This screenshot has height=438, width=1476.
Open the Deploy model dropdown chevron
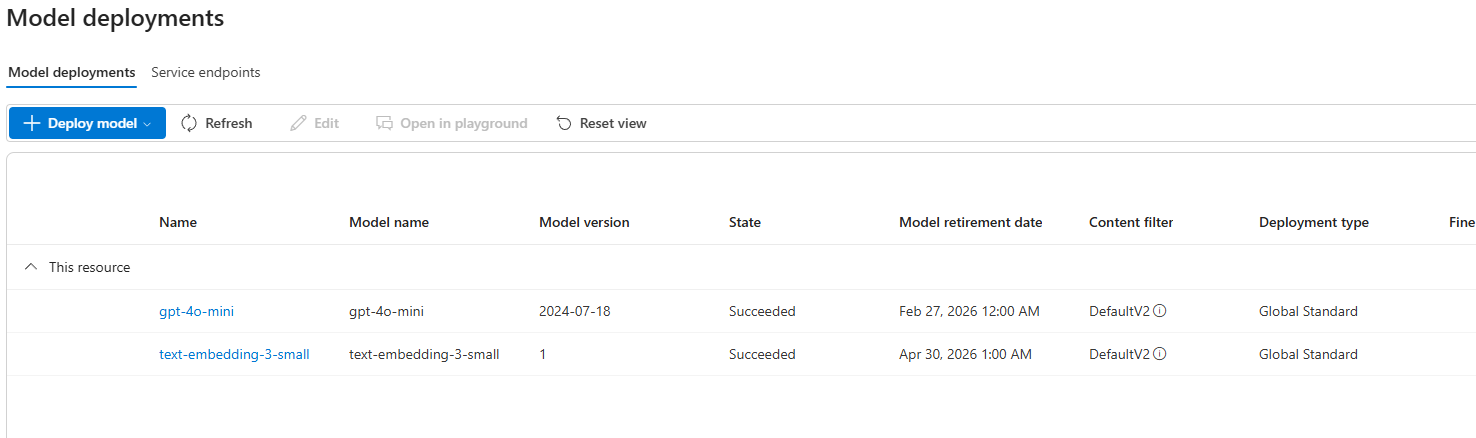tap(147, 124)
